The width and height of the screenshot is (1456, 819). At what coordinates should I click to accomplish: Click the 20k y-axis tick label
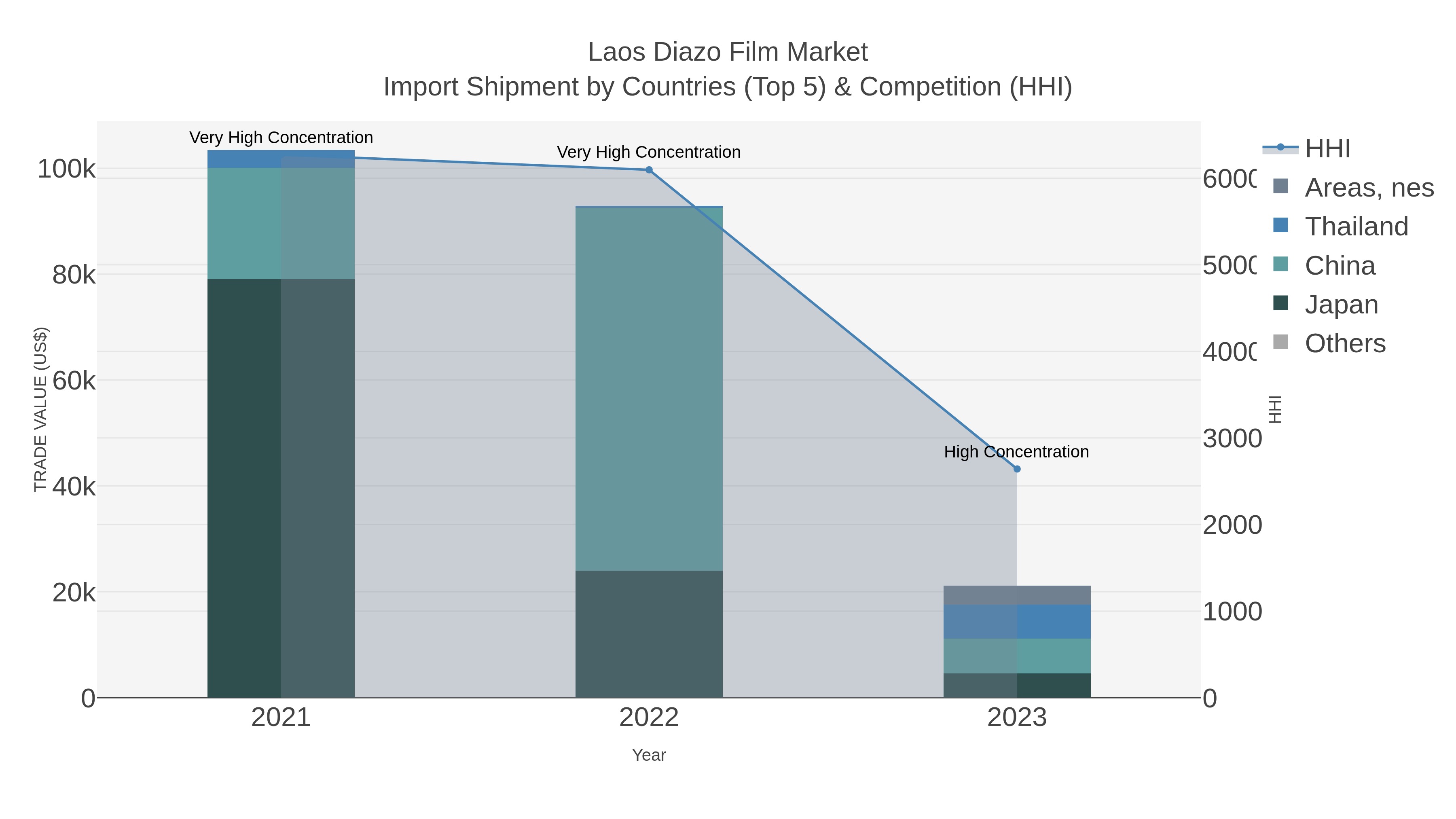click(74, 593)
